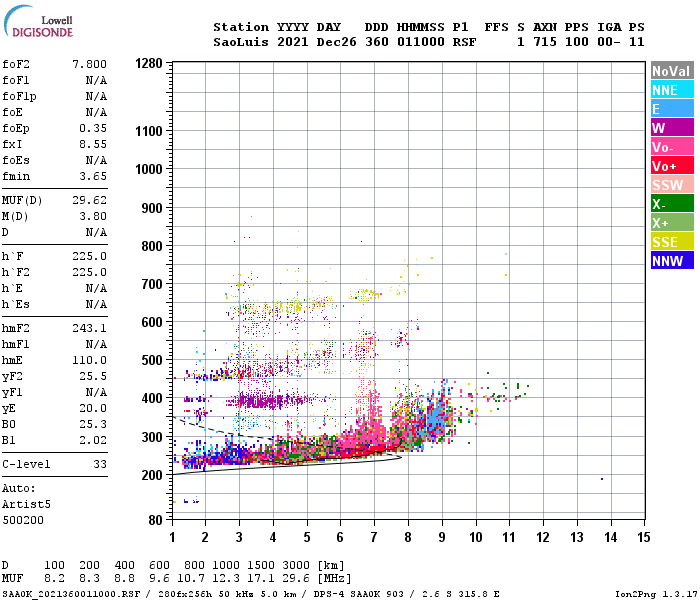The height and width of the screenshot is (600, 700).
Task: Click the 15 MHz frequency axis label
Action: (x=644, y=537)
